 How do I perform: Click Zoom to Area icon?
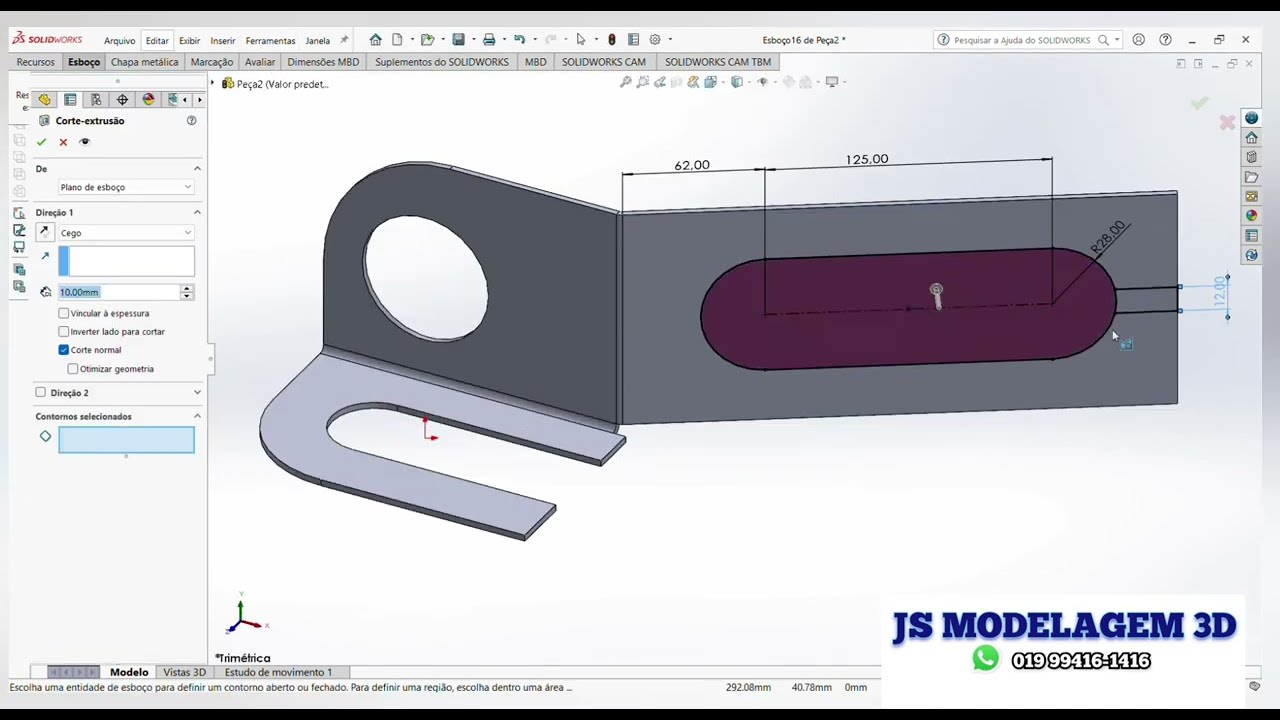coord(643,82)
